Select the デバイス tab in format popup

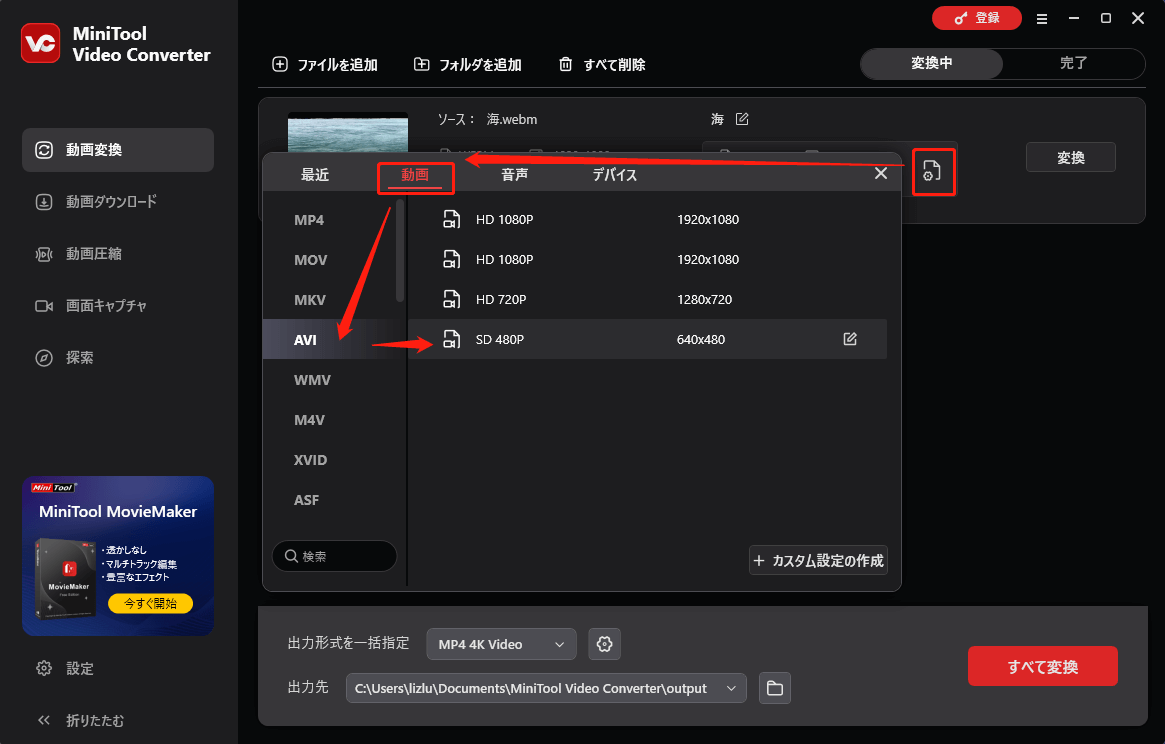[614, 175]
